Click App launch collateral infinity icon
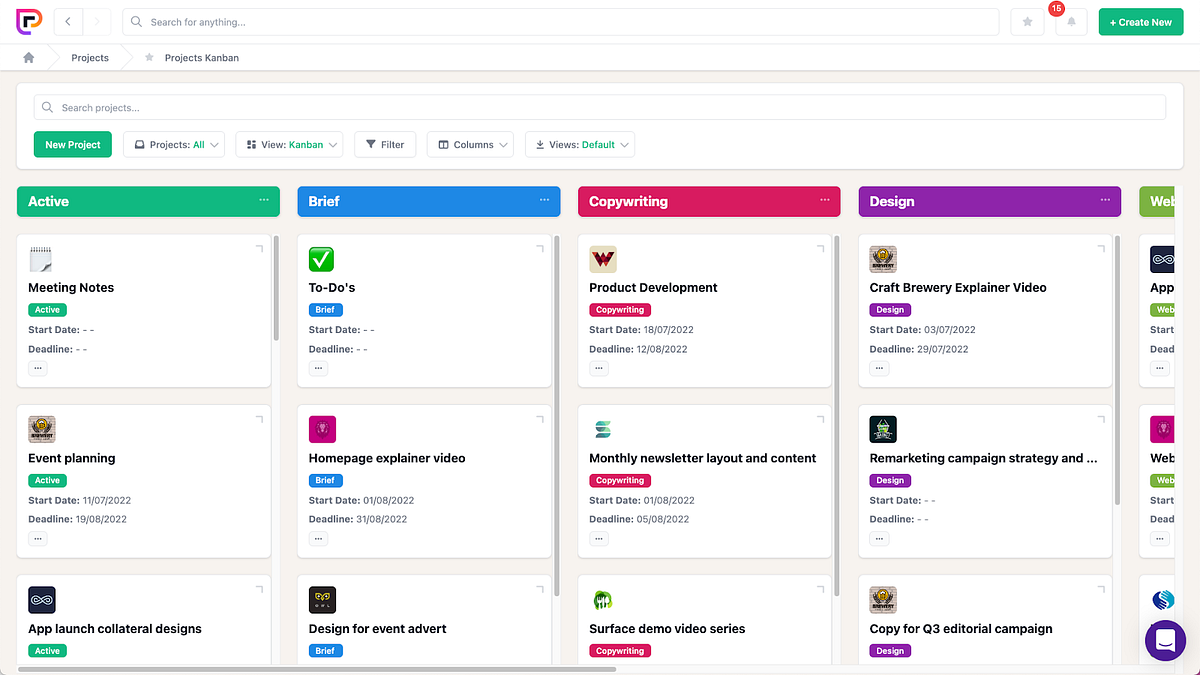The image size is (1200, 675). point(42,600)
